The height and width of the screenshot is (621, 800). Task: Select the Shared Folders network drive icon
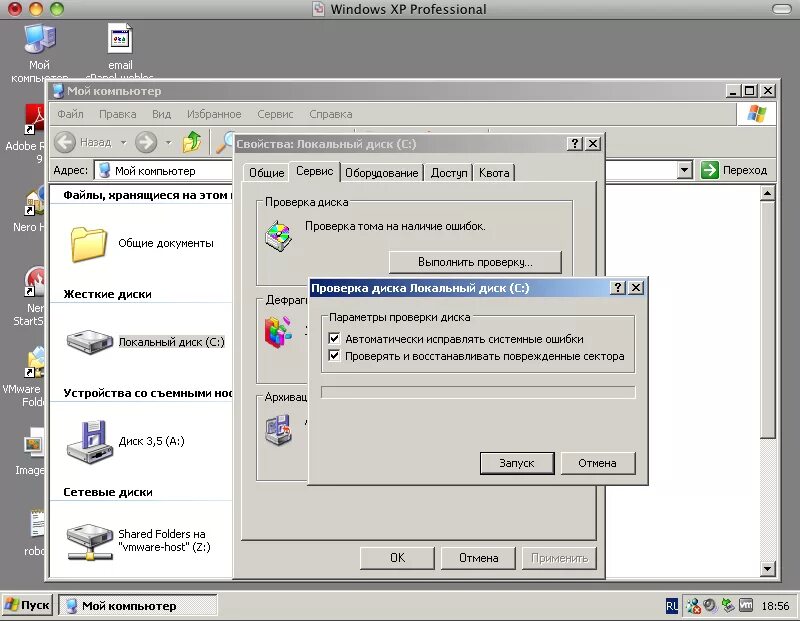click(x=90, y=542)
